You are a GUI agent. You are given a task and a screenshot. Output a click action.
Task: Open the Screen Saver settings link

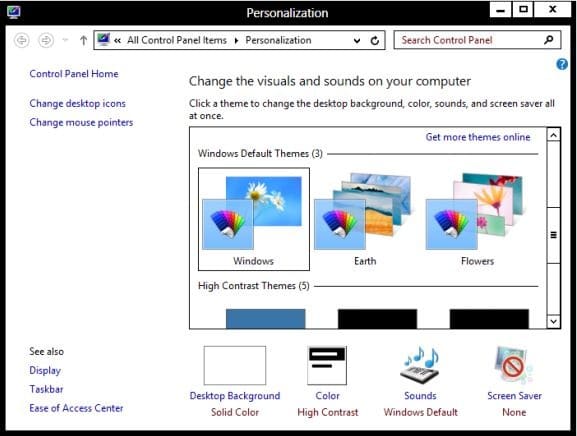pos(514,396)
